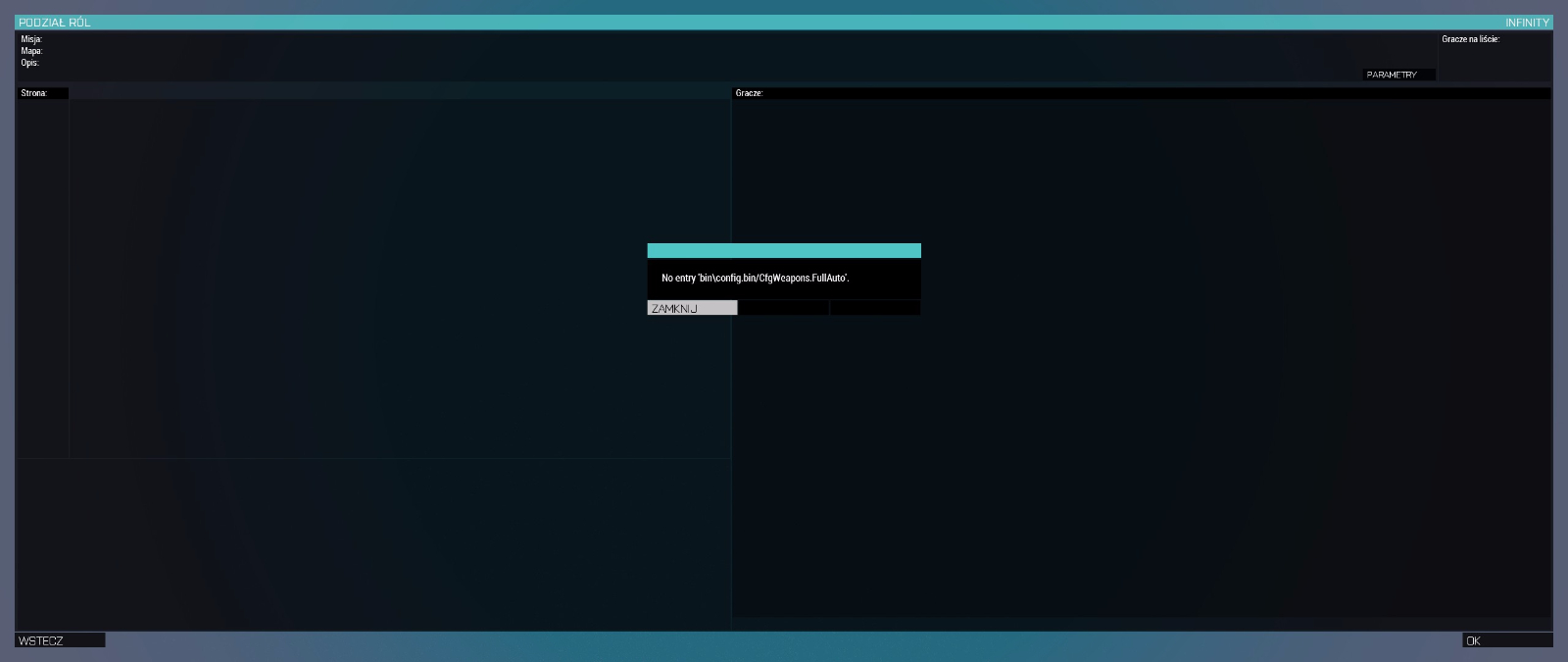Select the Gracze: list header
Viewport: 1568px width, 662px height.
click(750, 93)
